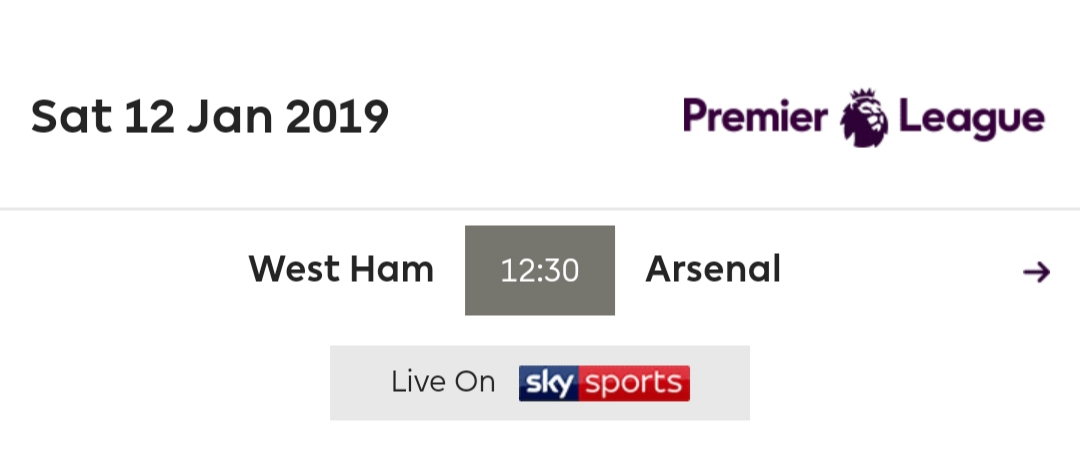The image size is (1080, 449).
Task: Open the Arsenal team name
Action: coord(713,269)
